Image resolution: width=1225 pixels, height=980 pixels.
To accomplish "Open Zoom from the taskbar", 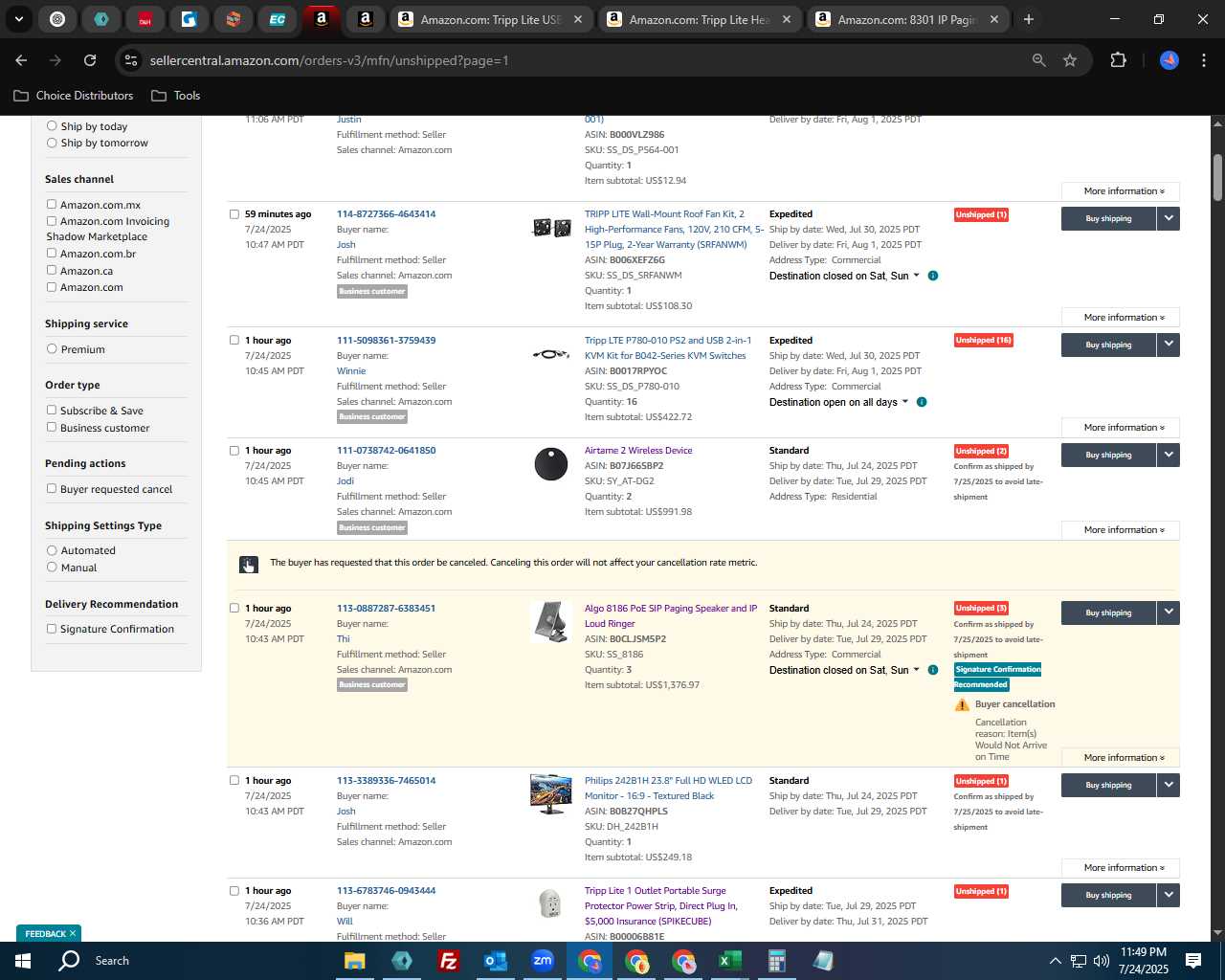I will [x=543, y=961].
